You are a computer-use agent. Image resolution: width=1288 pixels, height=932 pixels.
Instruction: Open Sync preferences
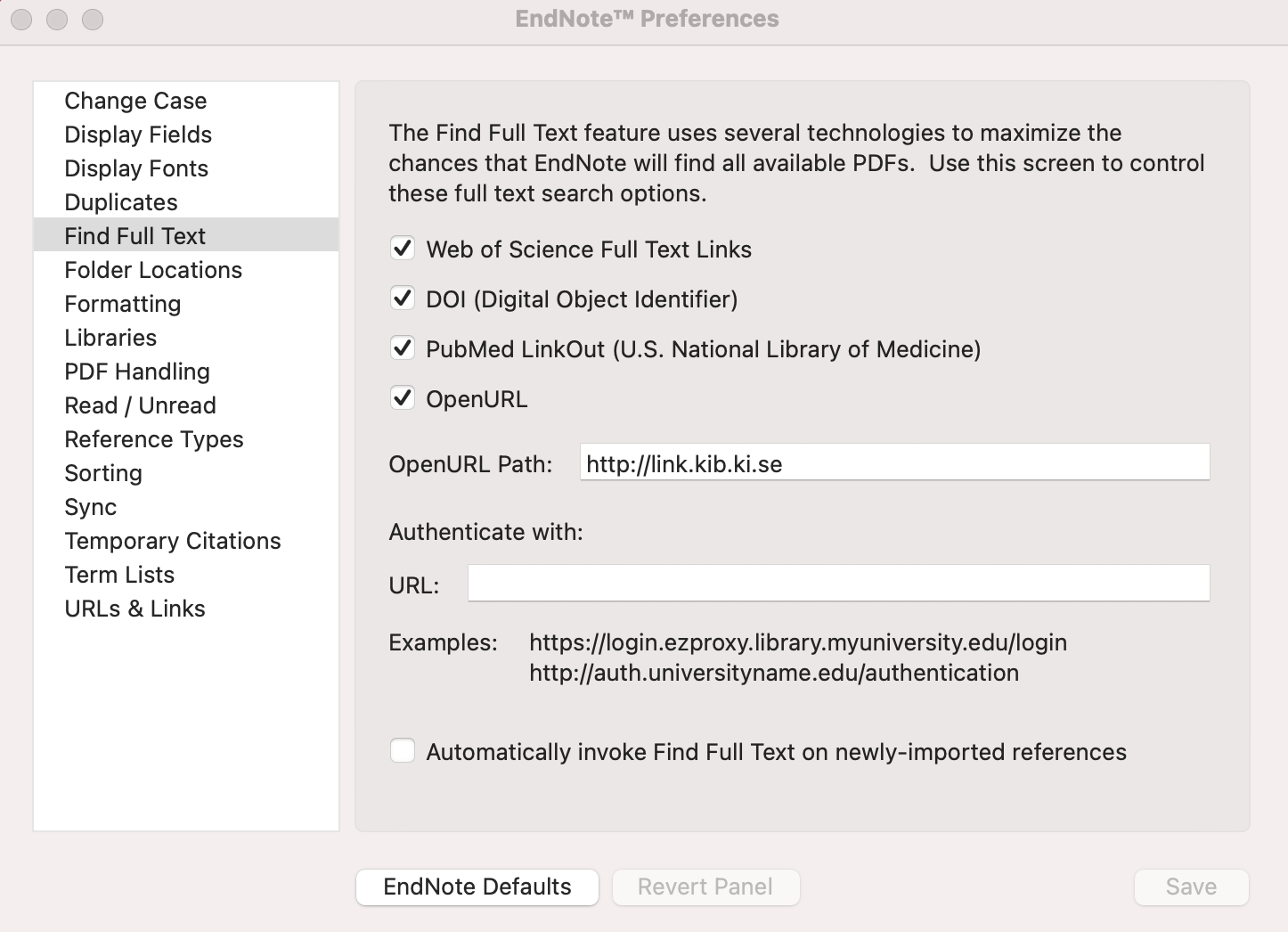tap(186, 507)
